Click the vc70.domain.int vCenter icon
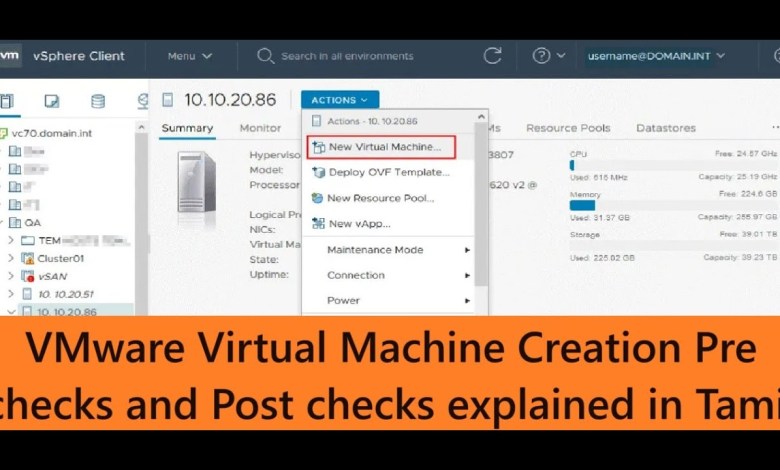The image size is (780, 470). (x=4, y=133)
